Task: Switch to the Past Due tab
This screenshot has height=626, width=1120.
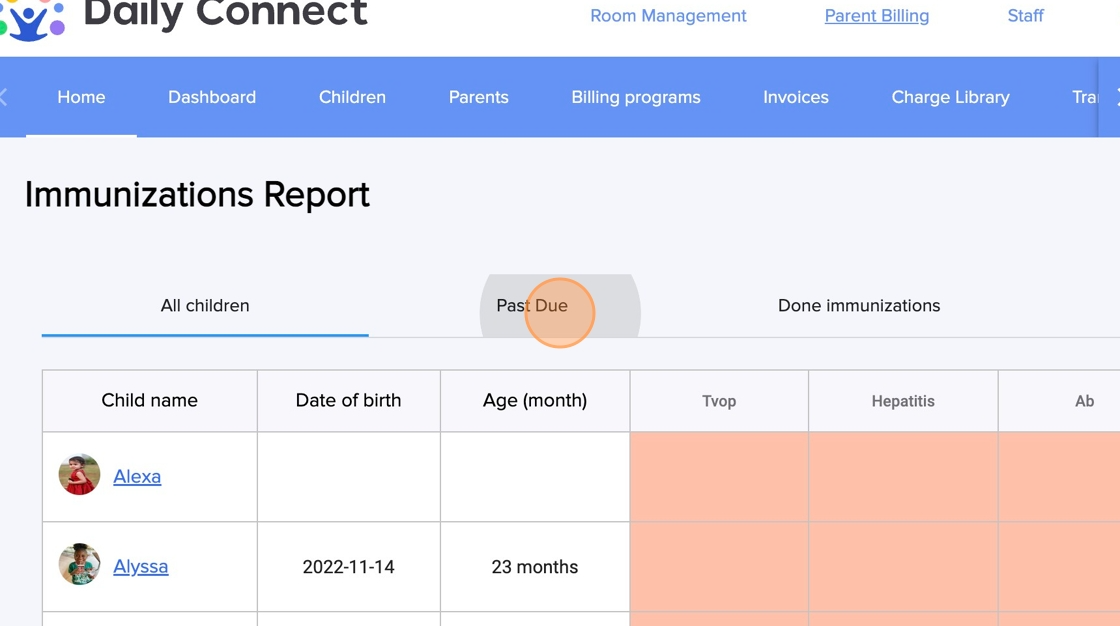Action: tap(532, 306)
